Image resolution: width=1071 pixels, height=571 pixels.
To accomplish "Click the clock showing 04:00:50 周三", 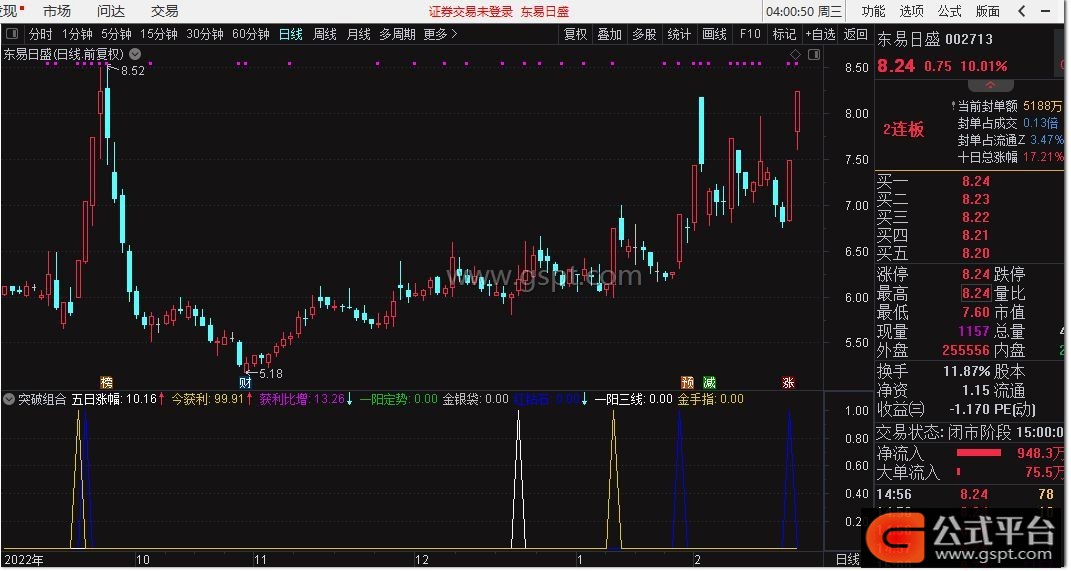I will click(x=804, y=12).
